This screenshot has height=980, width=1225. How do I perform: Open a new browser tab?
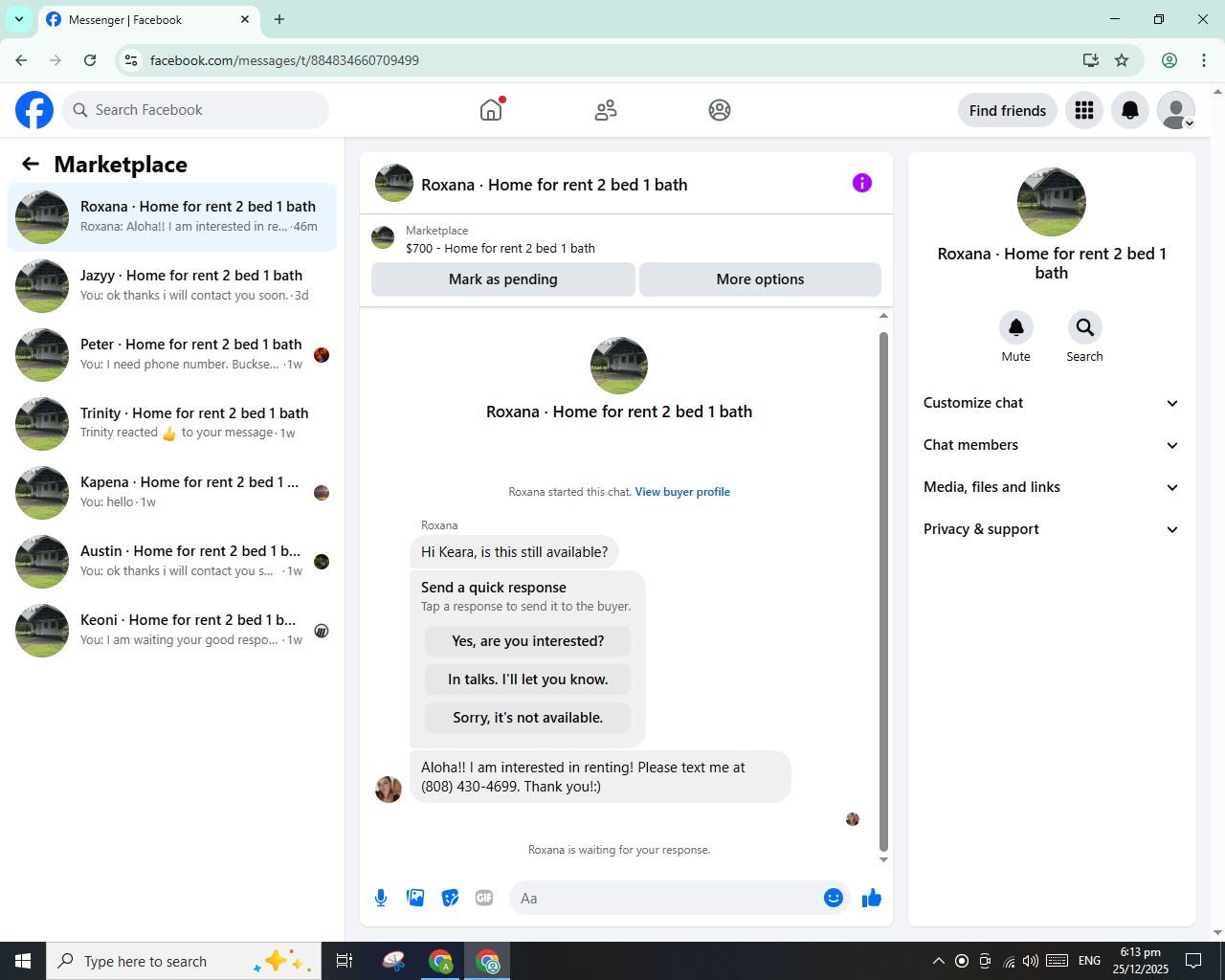point(279,19)
